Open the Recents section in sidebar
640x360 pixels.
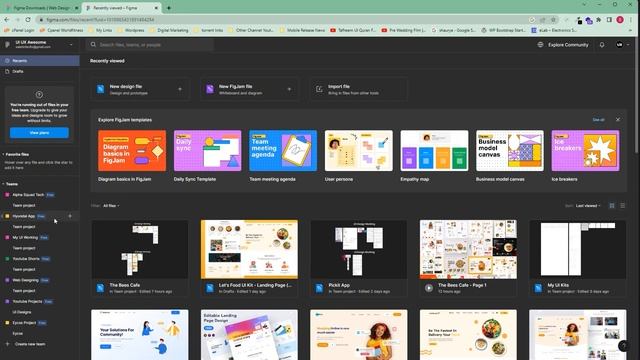pyautogui.click(x=40, y=61)
